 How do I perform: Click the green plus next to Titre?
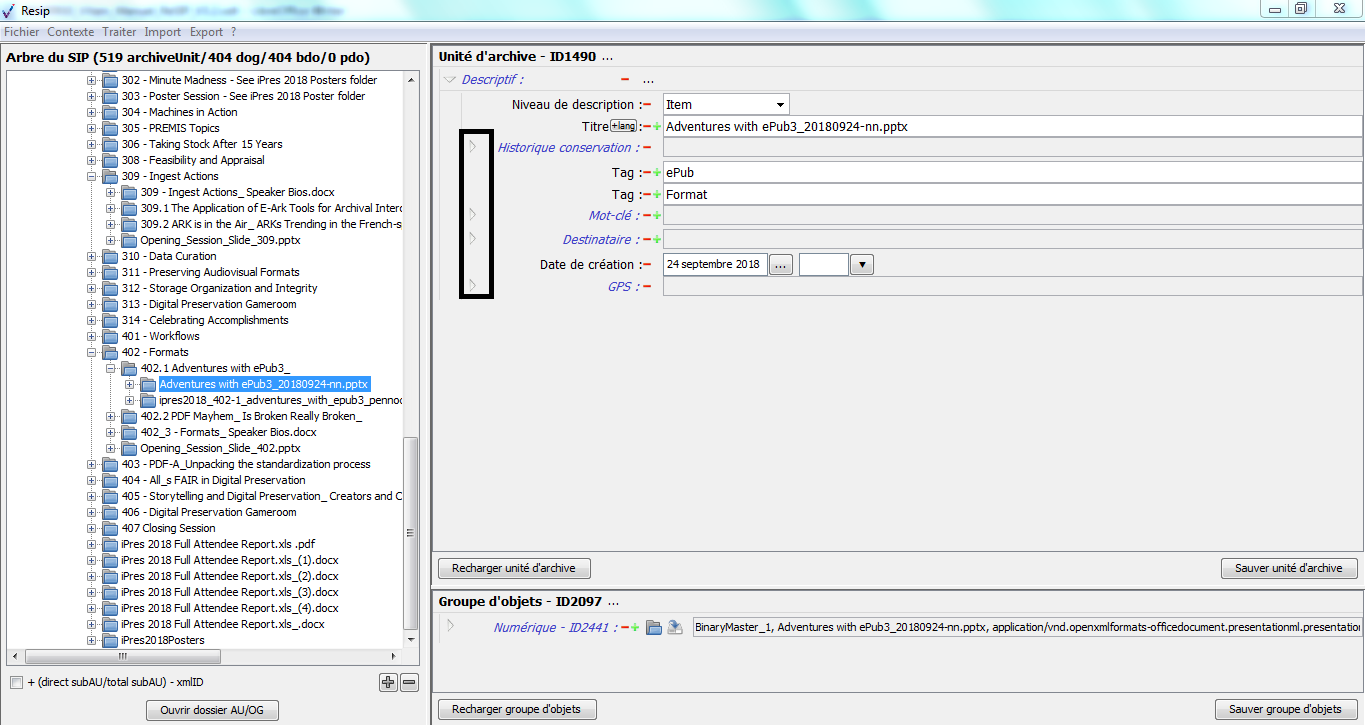coord(657,127)
